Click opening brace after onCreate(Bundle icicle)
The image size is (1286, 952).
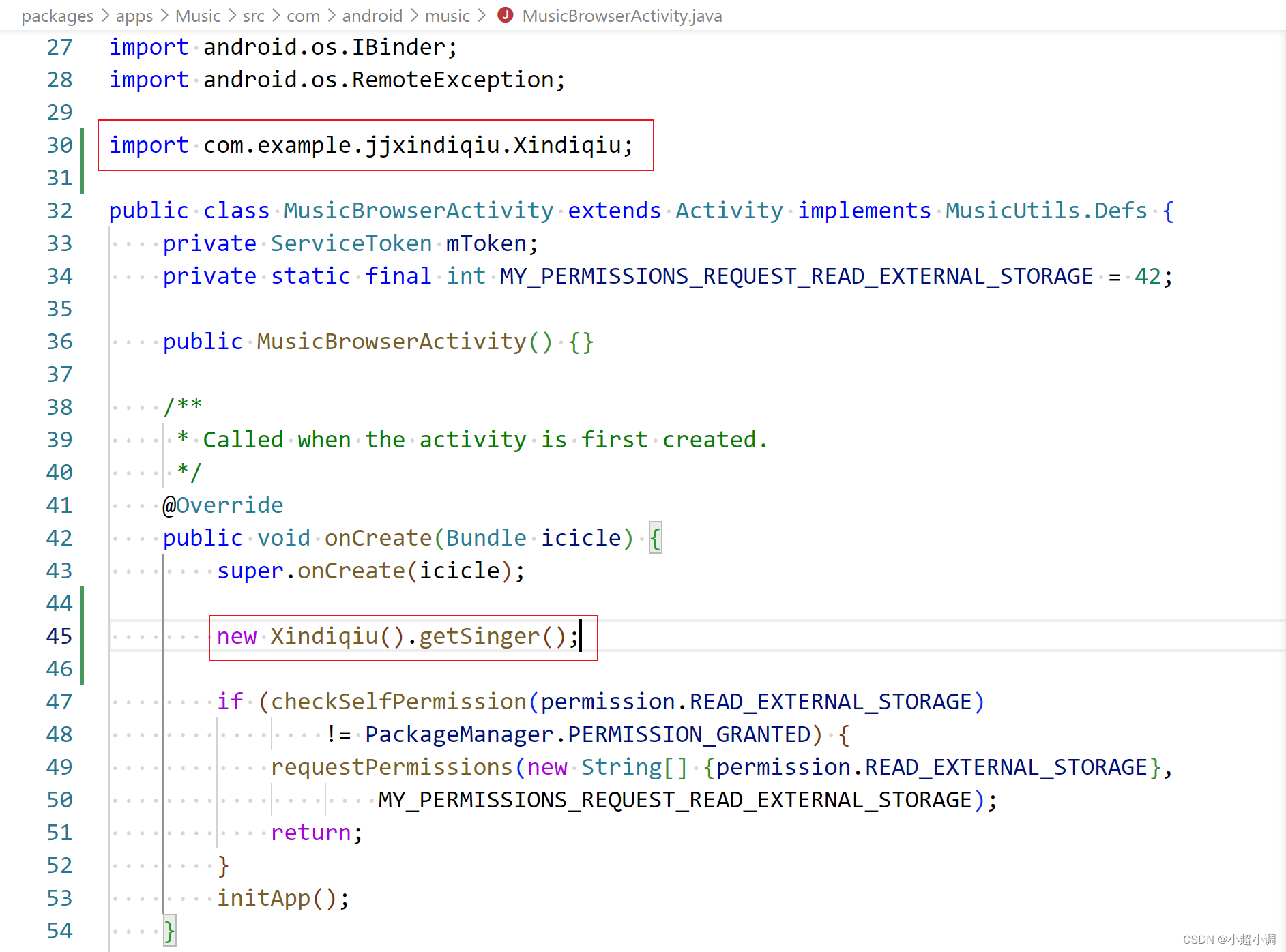click(655, 538)
